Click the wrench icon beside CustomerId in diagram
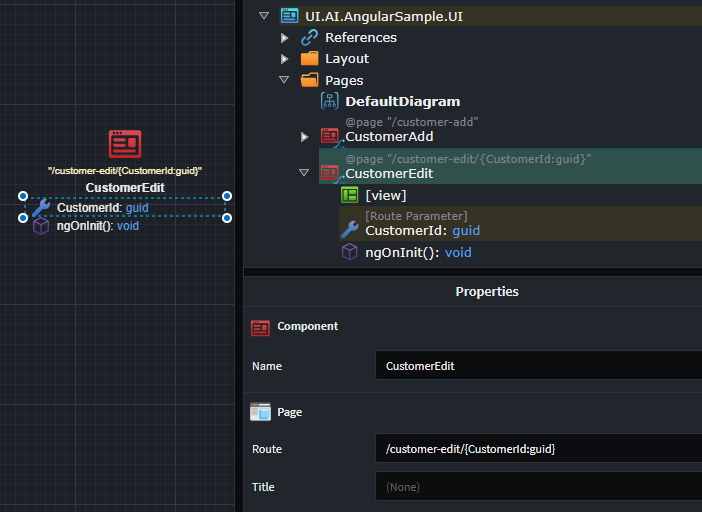 [41, 208]
